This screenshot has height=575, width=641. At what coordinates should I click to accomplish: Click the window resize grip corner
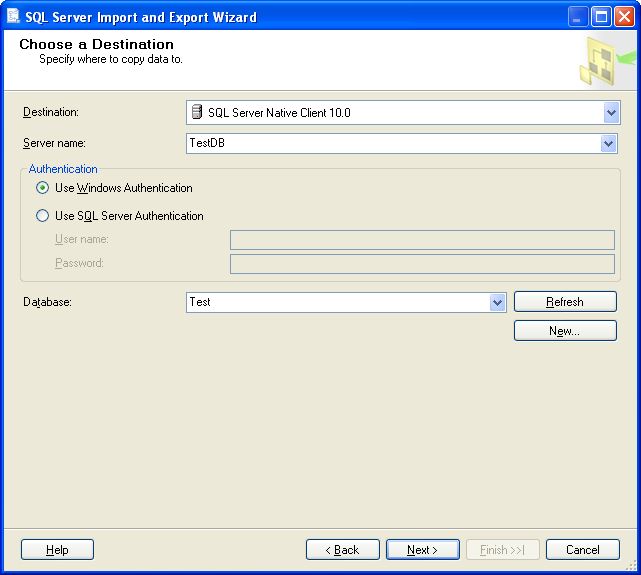coord(632,565)
